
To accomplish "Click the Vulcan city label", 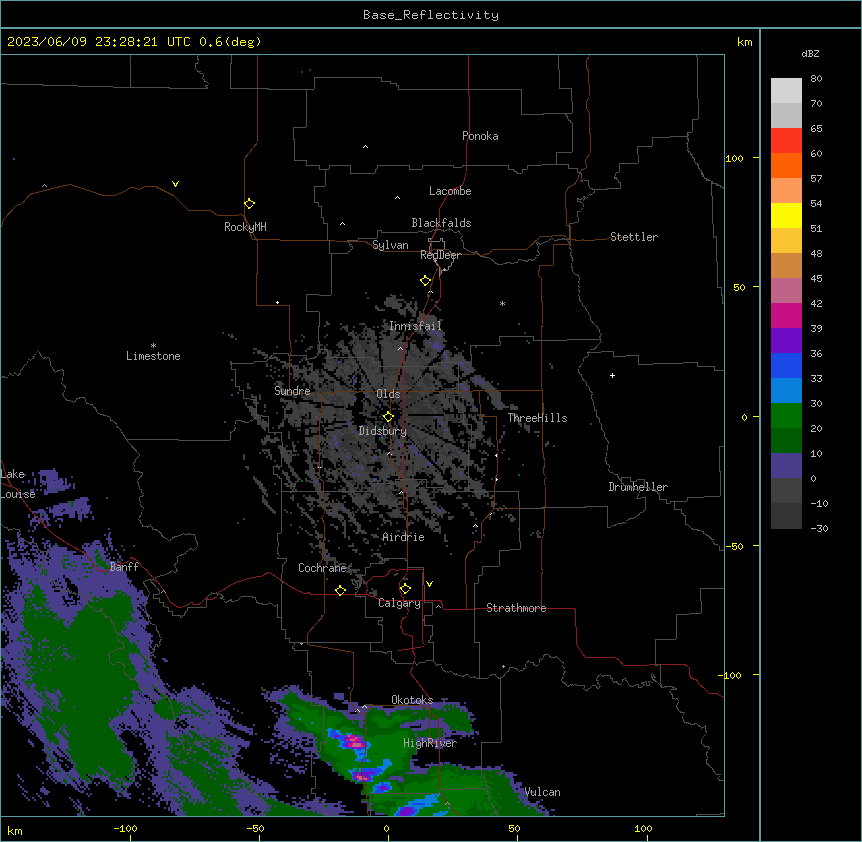I will (543, 792).
